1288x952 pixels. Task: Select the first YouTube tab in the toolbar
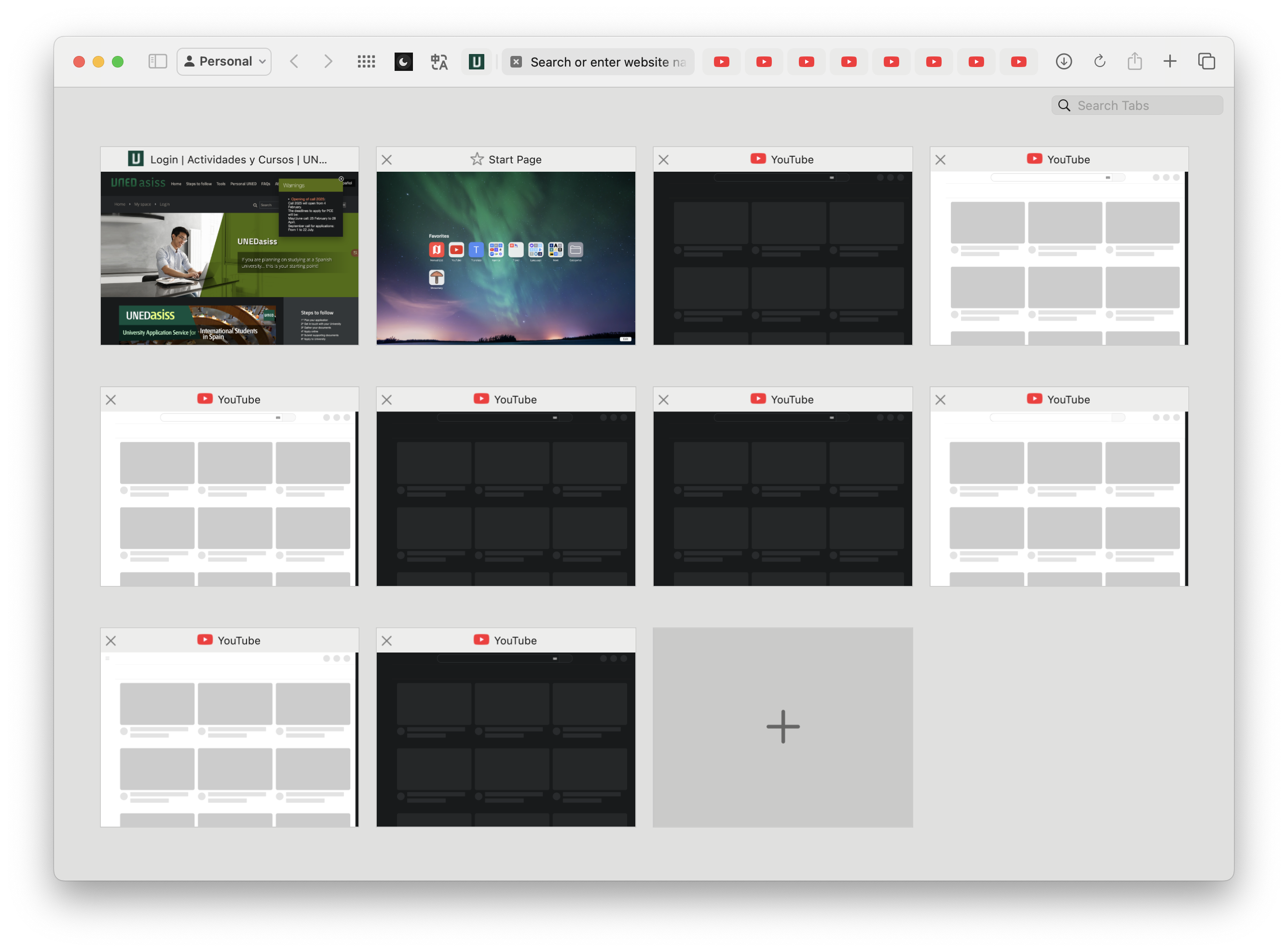(722, 62)
